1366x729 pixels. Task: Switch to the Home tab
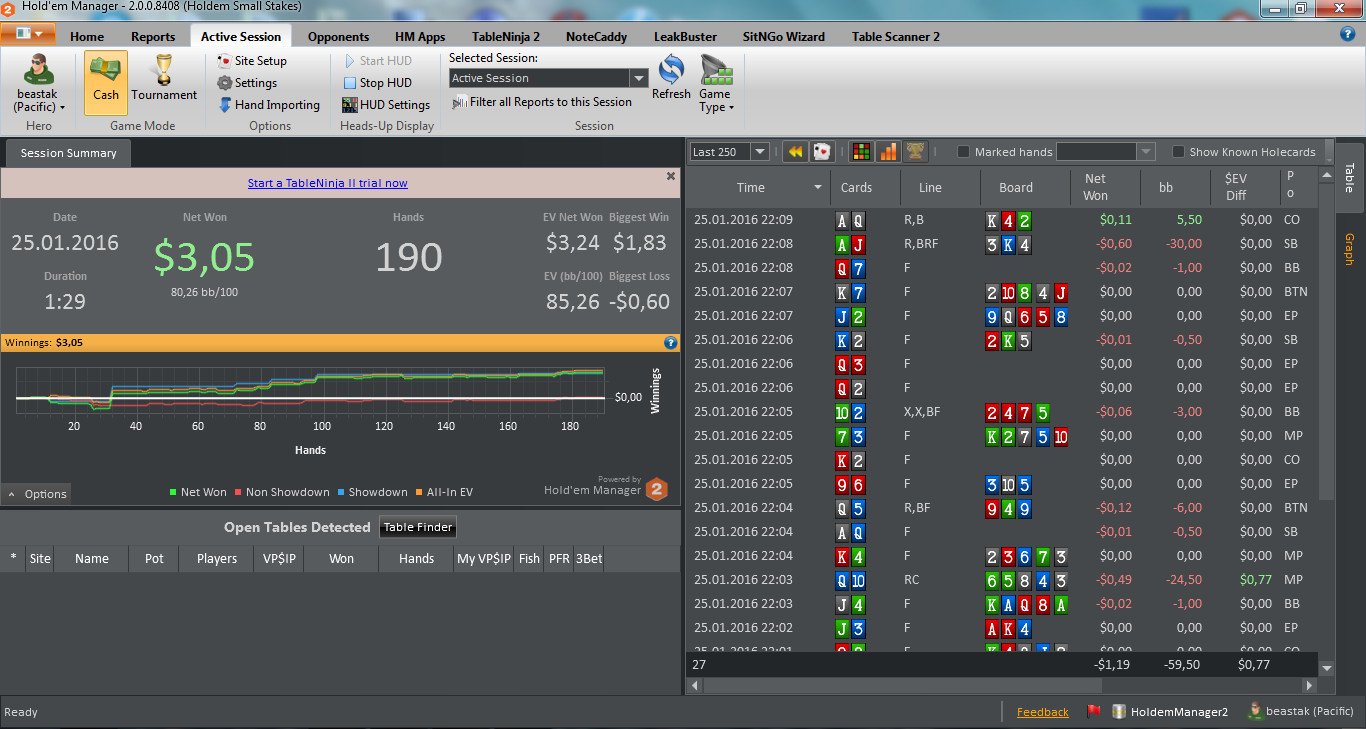coord(87,37)
